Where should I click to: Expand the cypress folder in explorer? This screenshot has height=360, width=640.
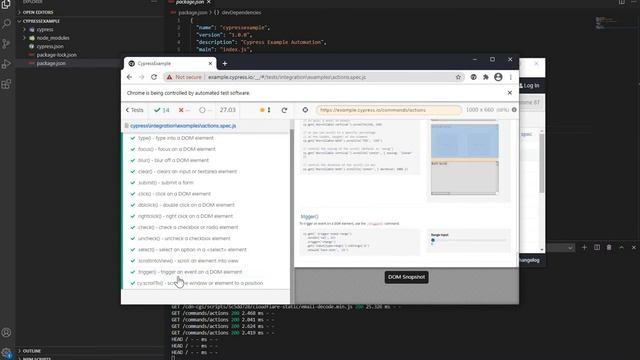pos(44,29)
